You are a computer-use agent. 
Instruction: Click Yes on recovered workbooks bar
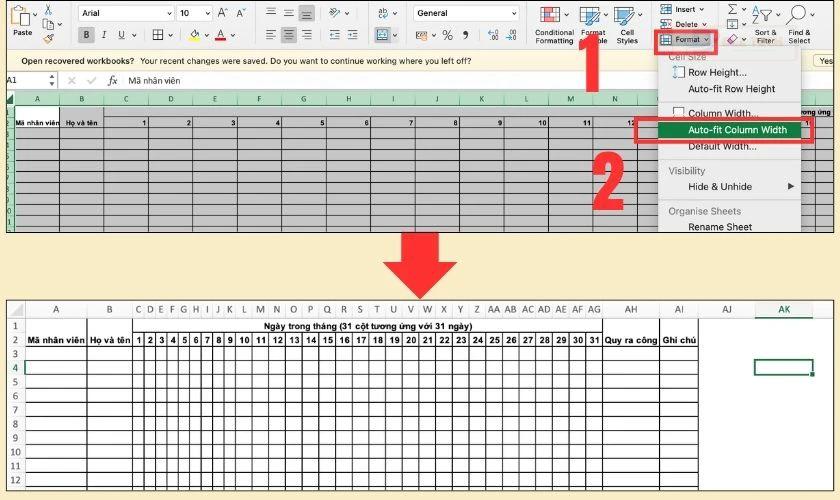[826, 61]
